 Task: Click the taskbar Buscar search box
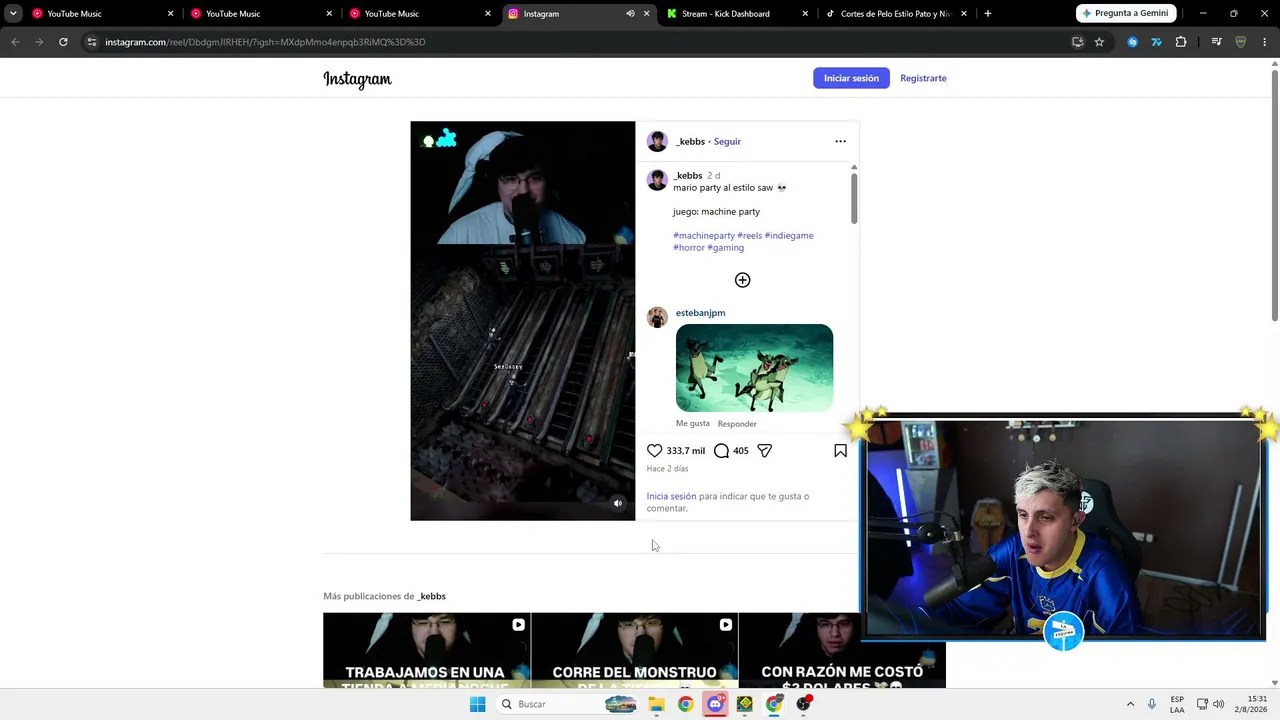click(x=566, y=704)
